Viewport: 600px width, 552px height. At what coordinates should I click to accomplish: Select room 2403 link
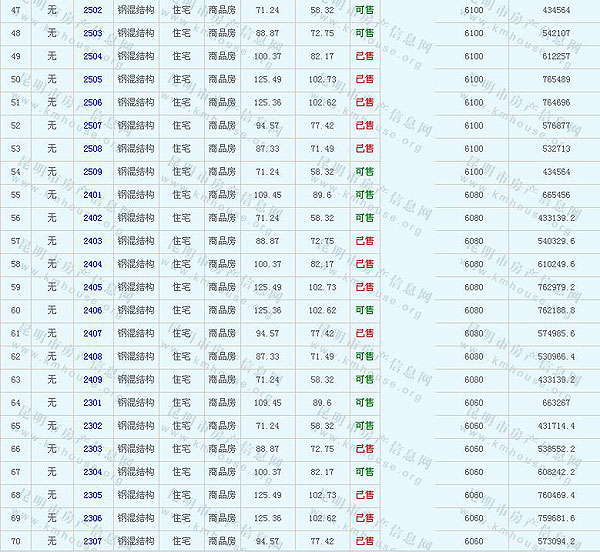[92, 241]
